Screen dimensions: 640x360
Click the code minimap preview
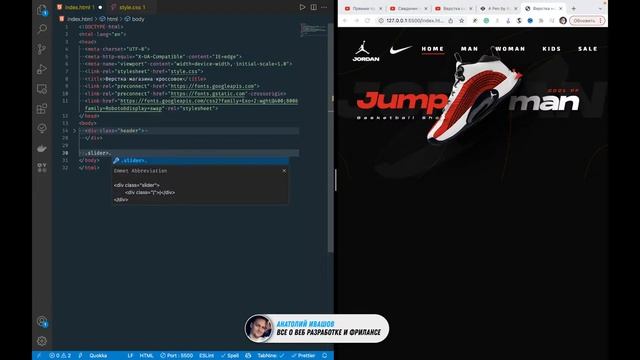313,30
